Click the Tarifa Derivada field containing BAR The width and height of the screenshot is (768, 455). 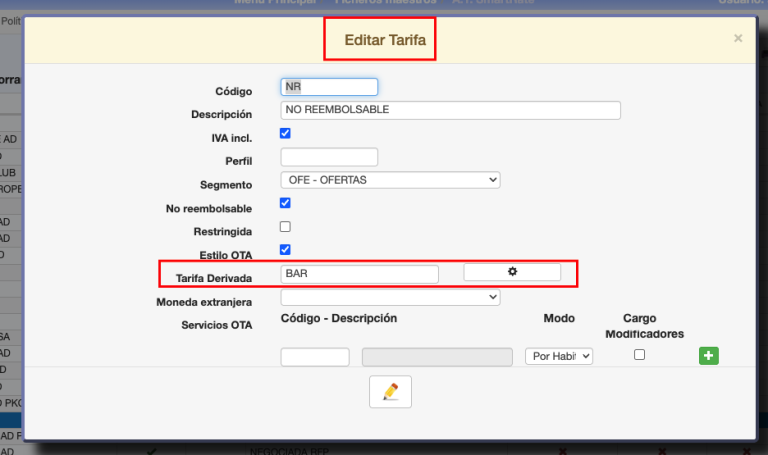[360, 273]
